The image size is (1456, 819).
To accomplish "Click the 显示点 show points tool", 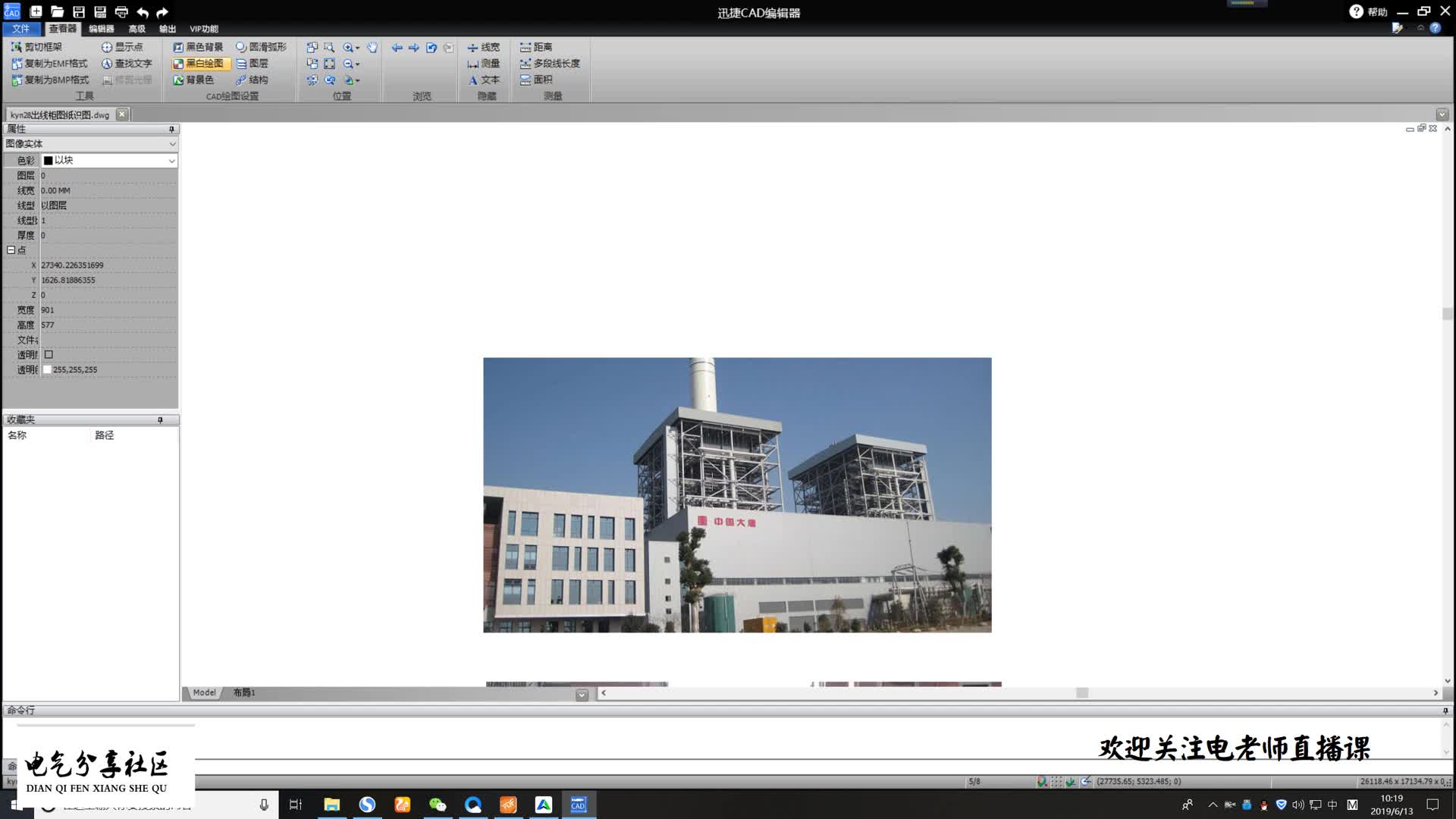I will 122,47.
